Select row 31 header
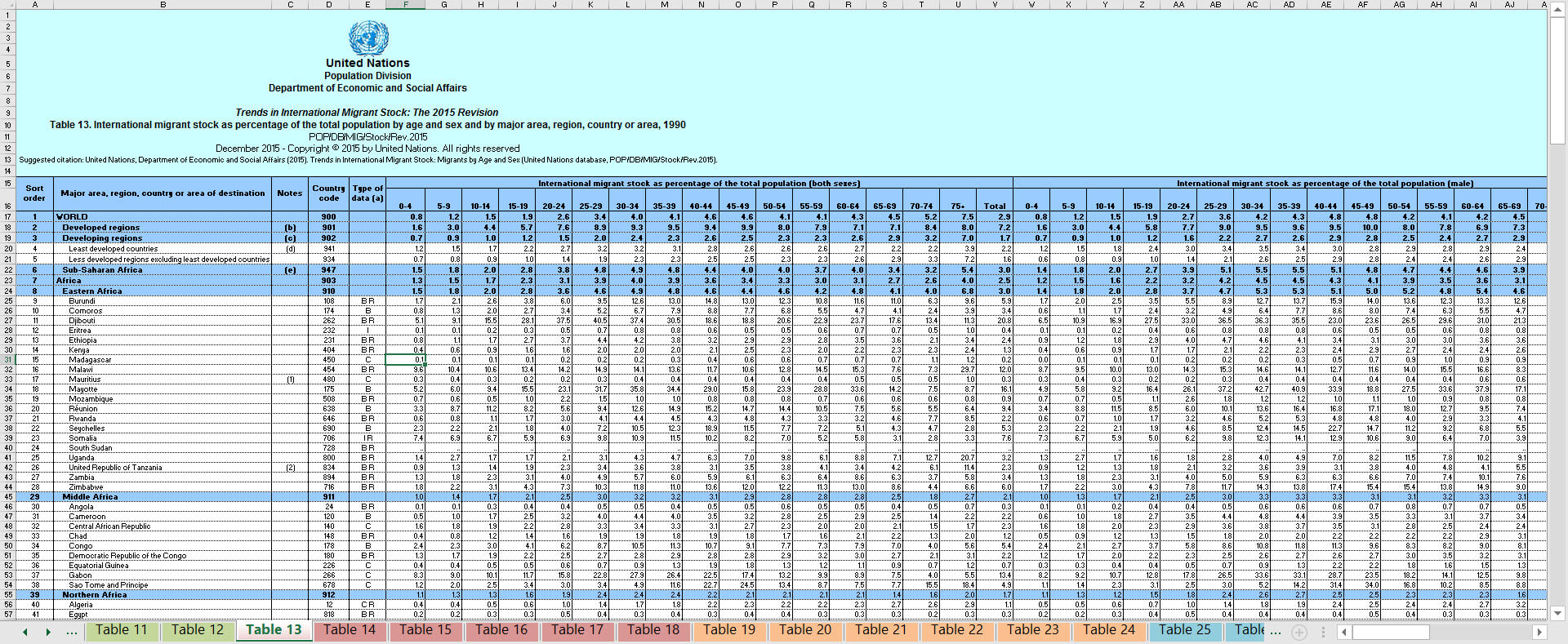Viewport: 1568px width, 644px height. (x=7, y=360)
